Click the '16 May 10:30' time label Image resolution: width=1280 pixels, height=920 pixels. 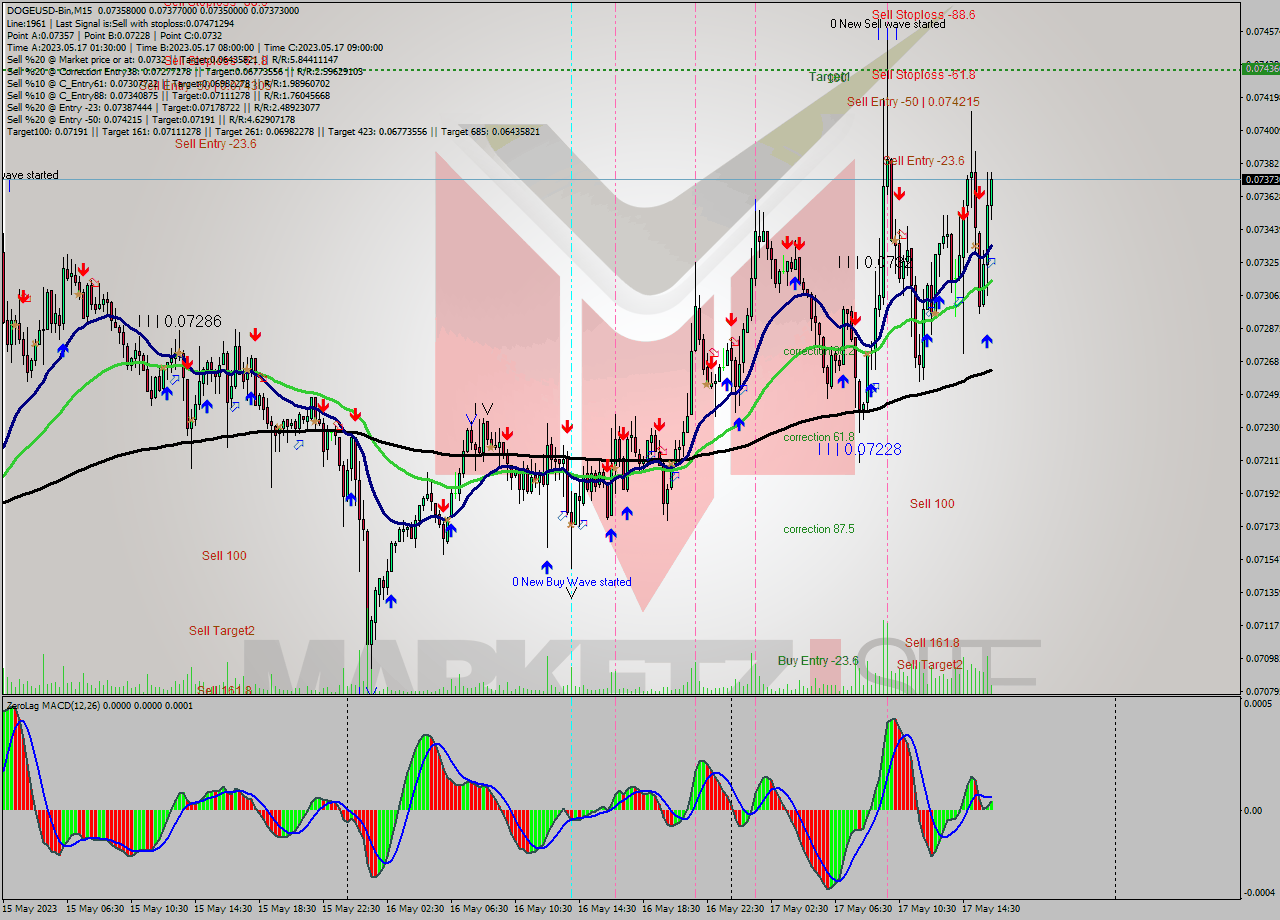tap(543, 909)
